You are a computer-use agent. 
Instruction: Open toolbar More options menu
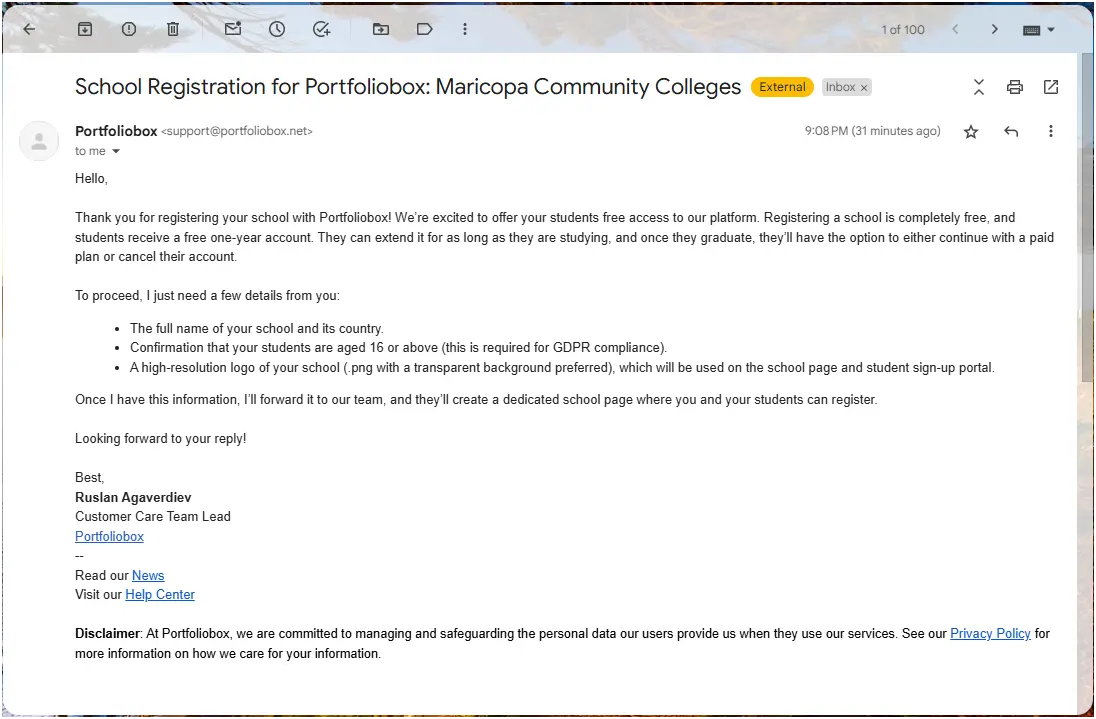[x=465, y=29]
